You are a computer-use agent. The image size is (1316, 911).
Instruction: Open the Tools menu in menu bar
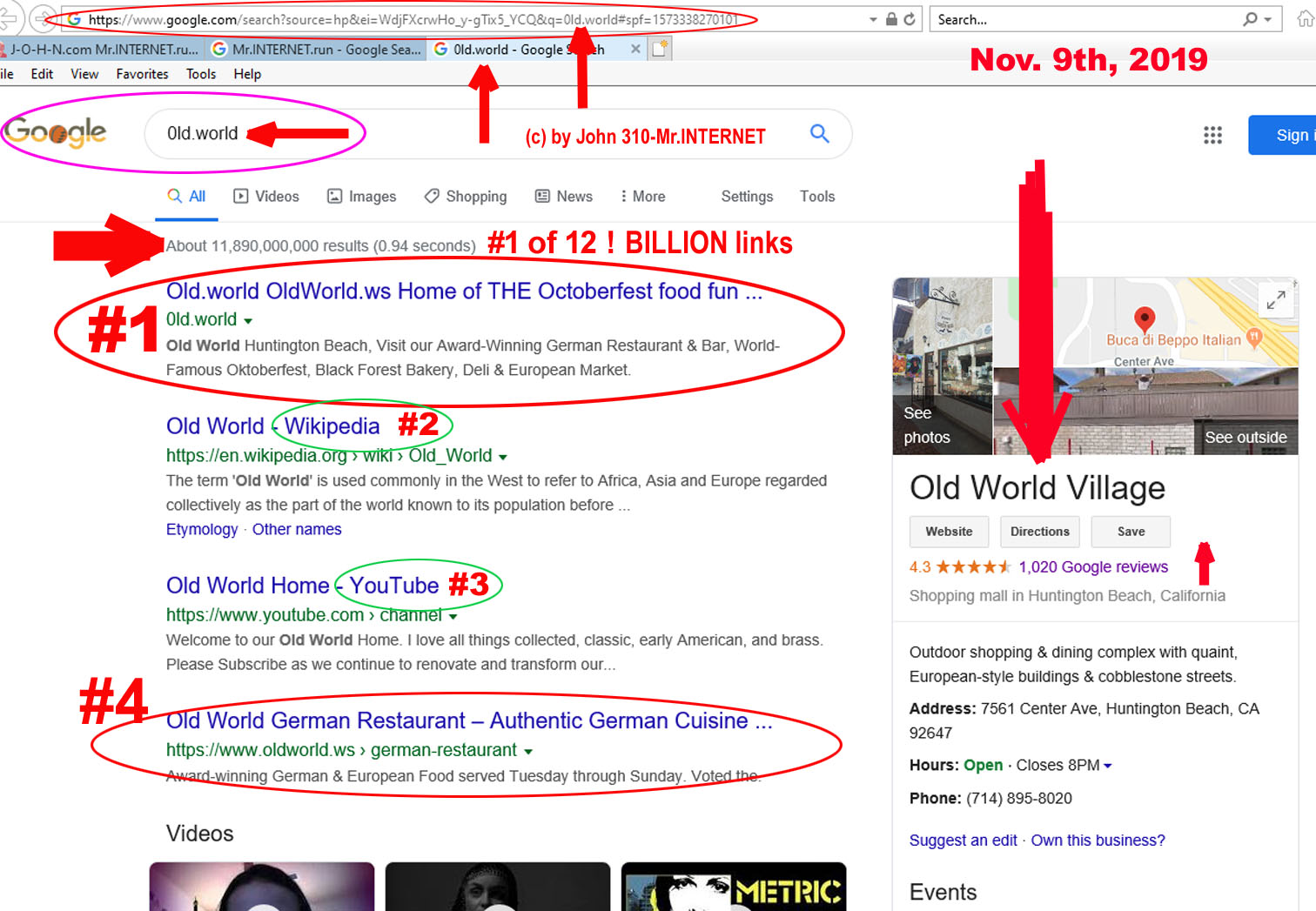point(201,74)
